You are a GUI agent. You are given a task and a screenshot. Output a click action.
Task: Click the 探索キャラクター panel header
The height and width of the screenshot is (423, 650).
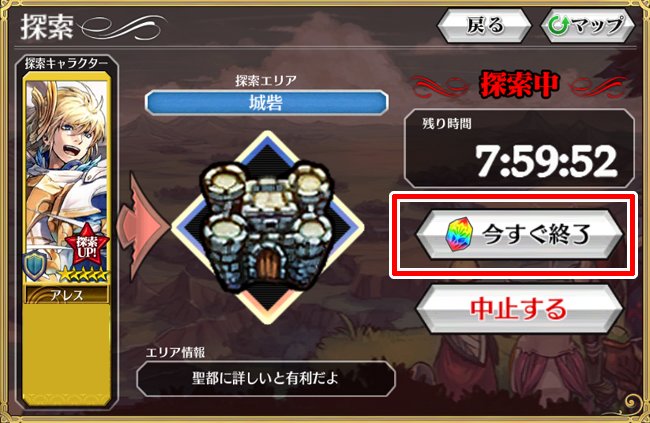66,63
